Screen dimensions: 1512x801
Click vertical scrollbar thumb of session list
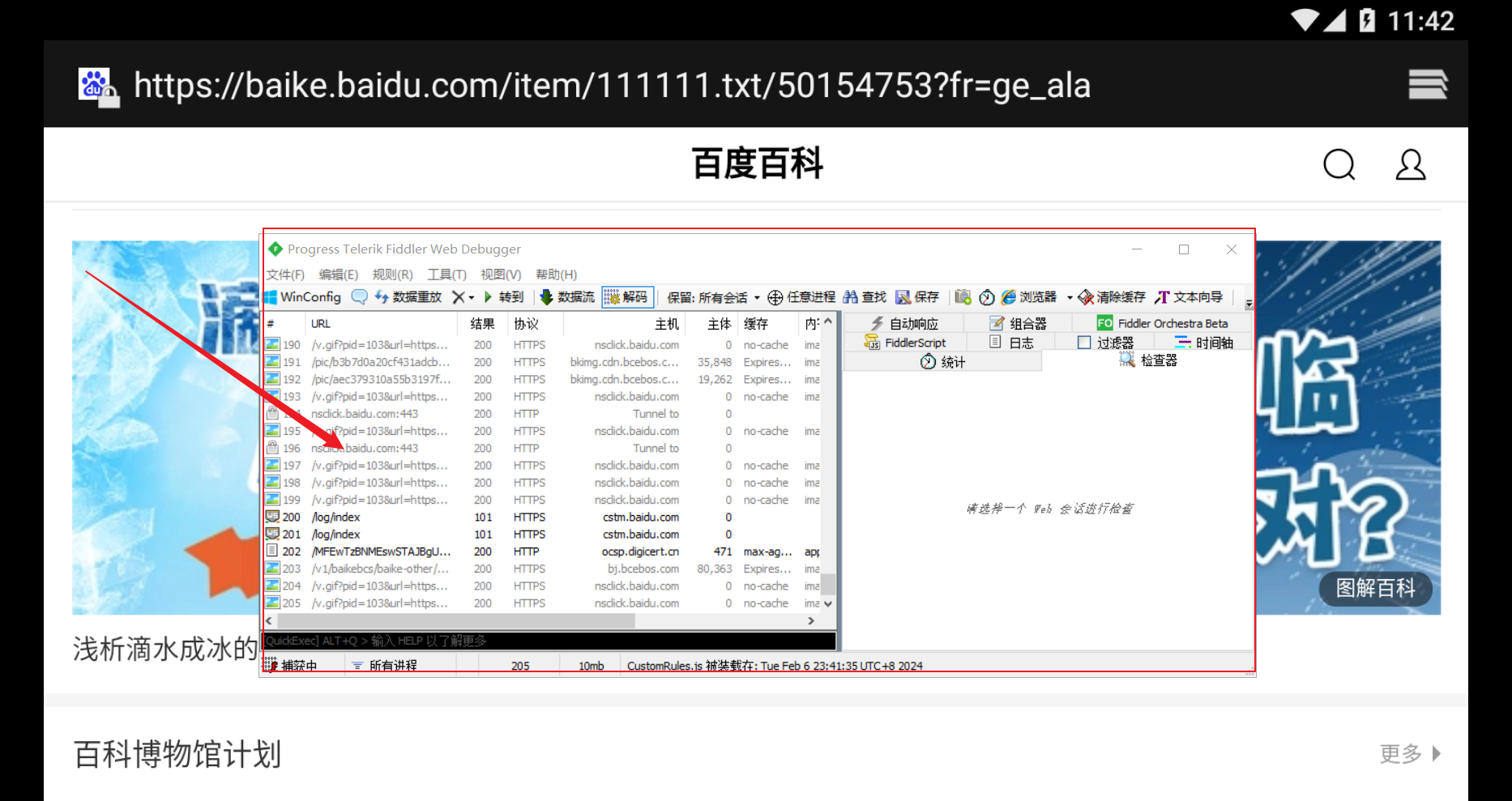[x=828, y=584]
